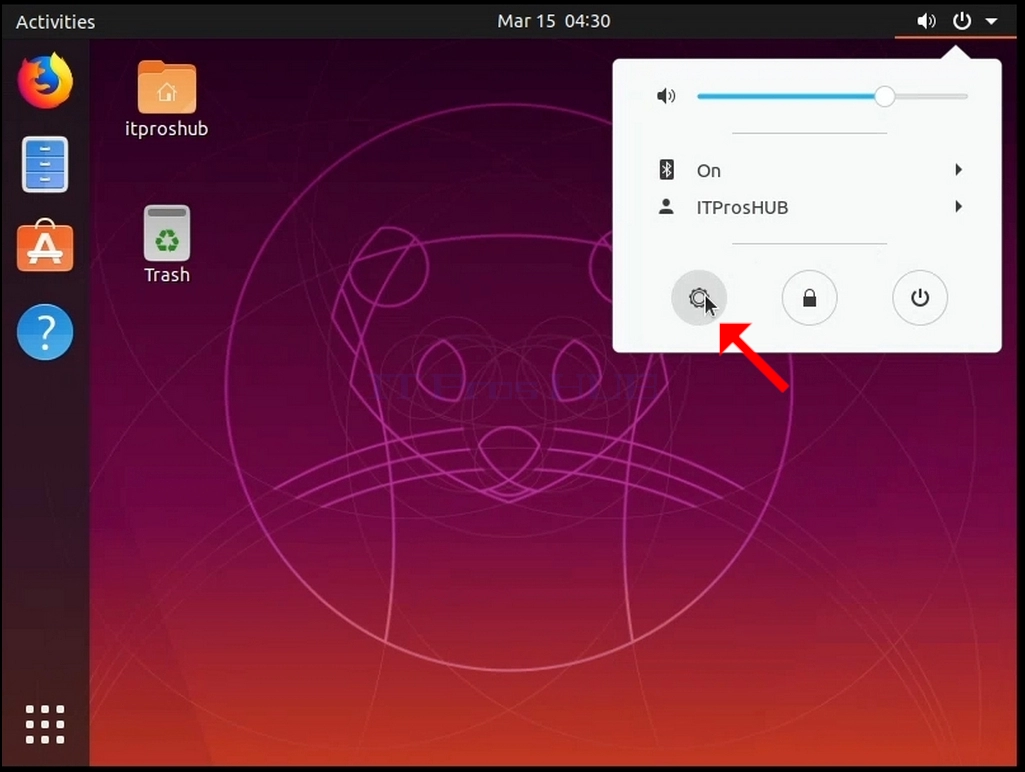Open Settings gear button in system menu
1025x772 pixels.
pyautogui.click(x=699, y=298)
